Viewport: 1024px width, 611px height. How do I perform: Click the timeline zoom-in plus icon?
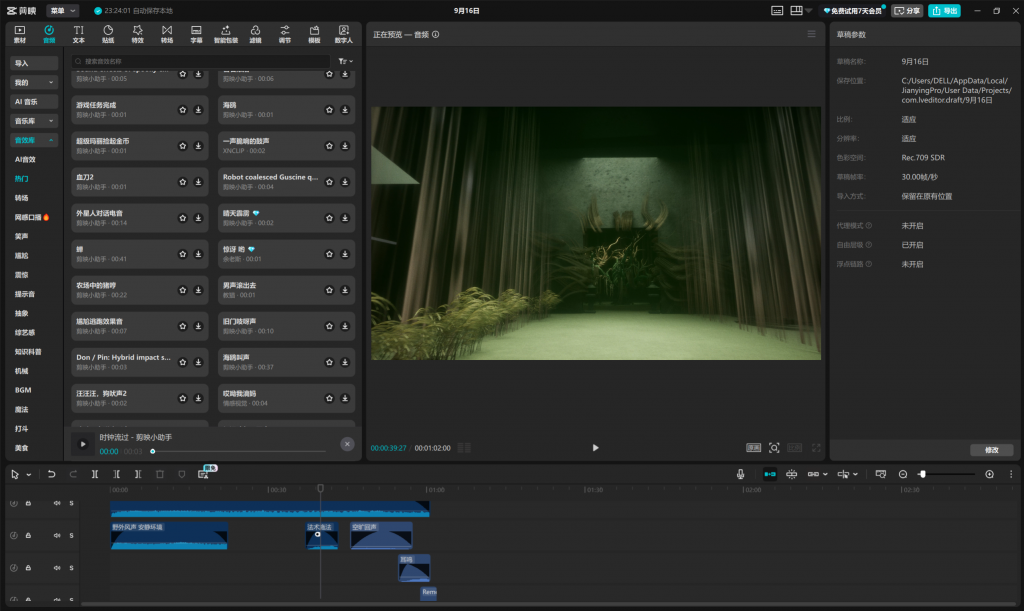point(990,474)
